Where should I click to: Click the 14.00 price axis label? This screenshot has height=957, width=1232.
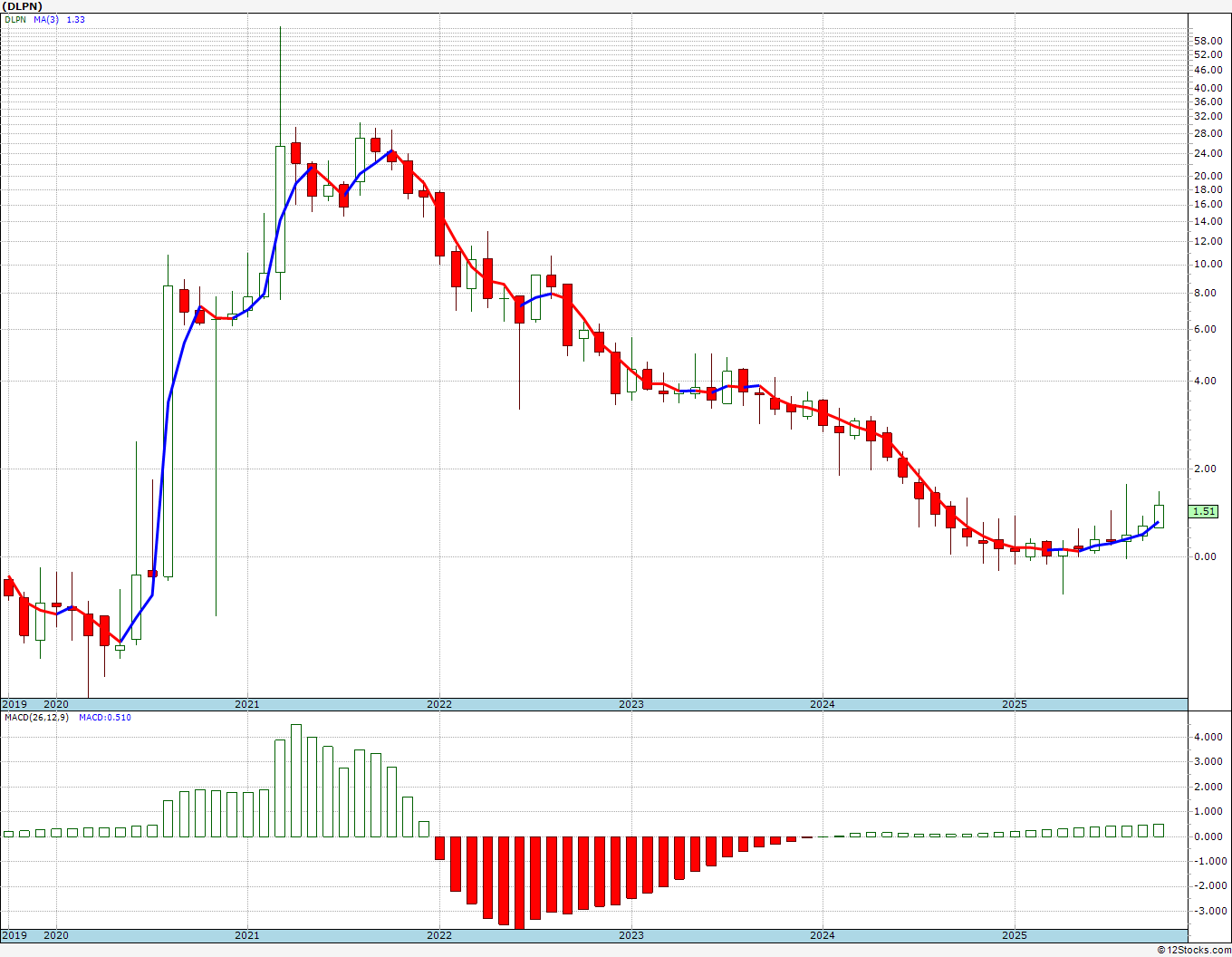tap(1207, 221)
